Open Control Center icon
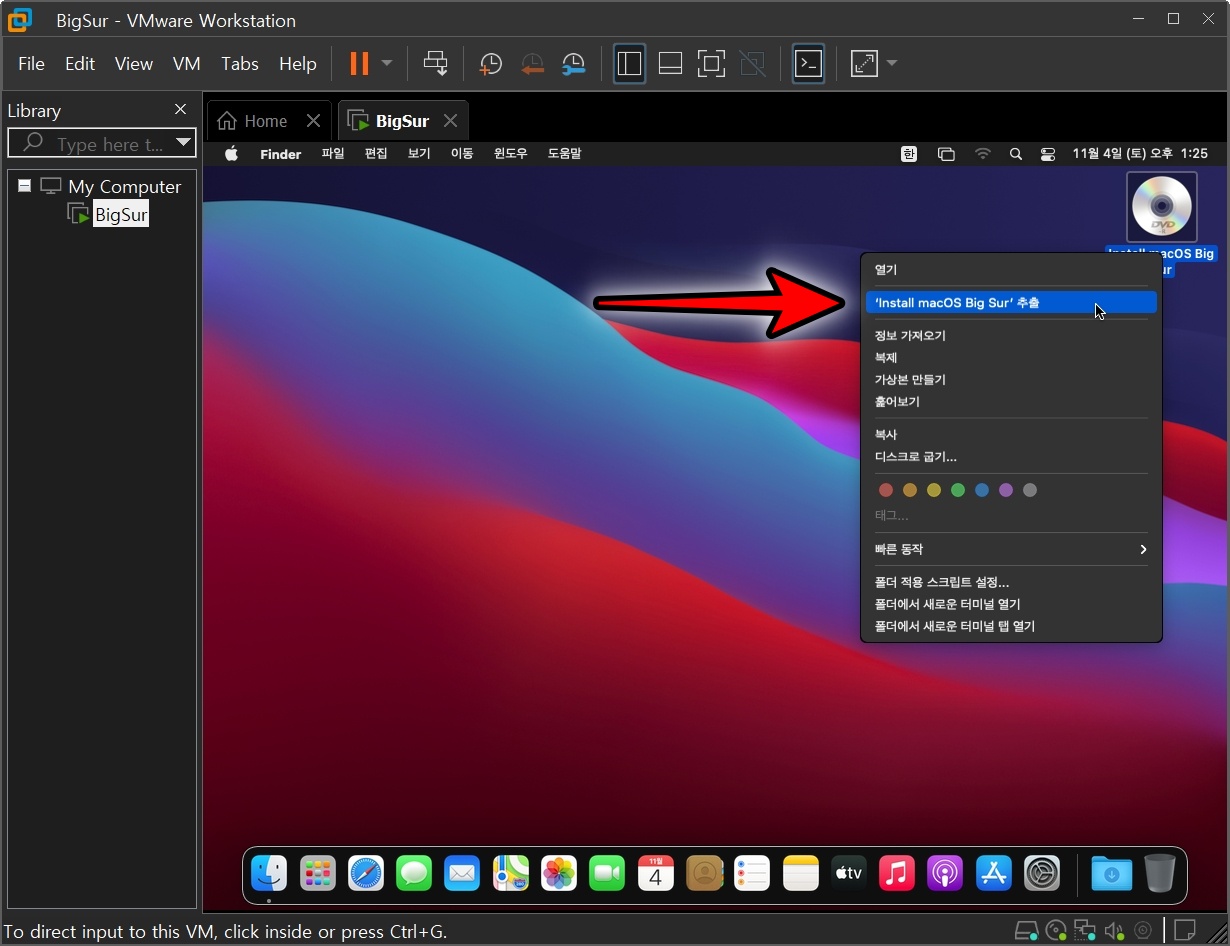Viewport: 1230px width, 946px height. [x=1048, y=154]
